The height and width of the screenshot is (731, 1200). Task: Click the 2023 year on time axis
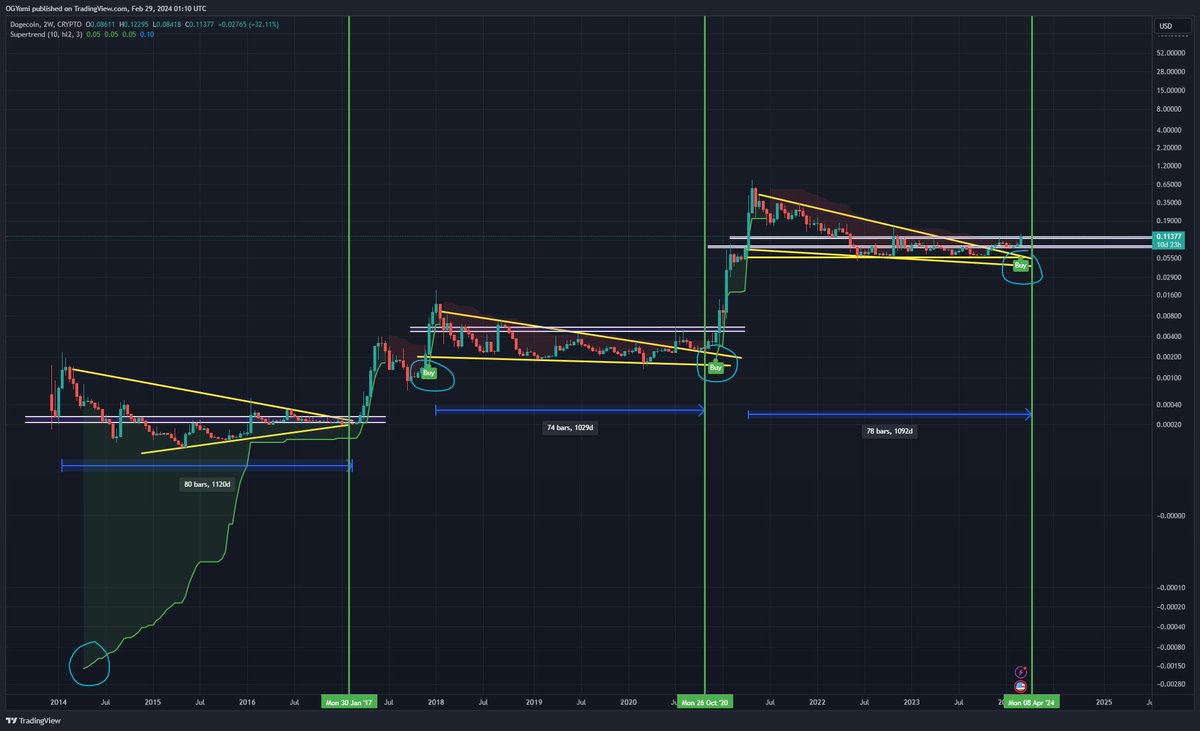click(913, 702)
